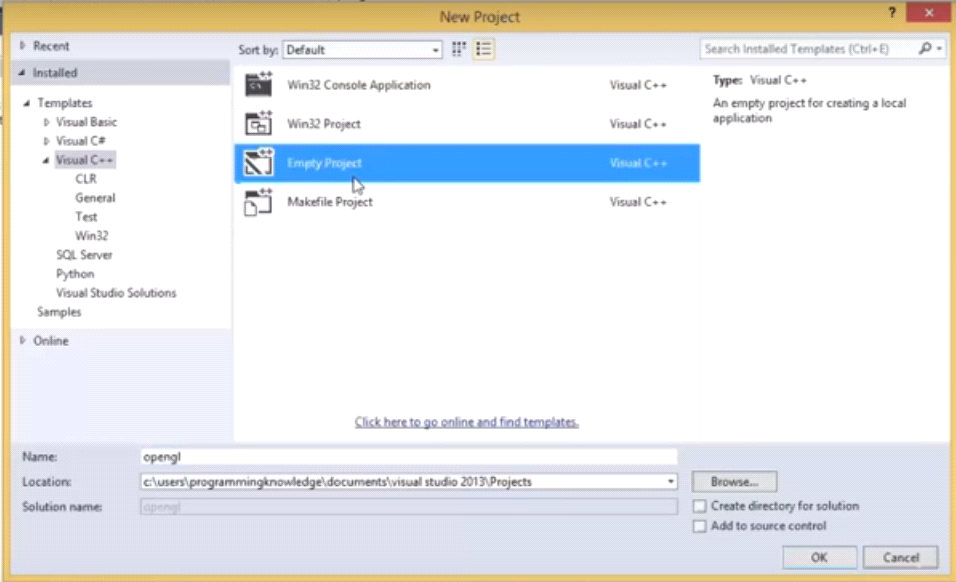
Task: Click the go online and find templates link
Action: [466, 422]
